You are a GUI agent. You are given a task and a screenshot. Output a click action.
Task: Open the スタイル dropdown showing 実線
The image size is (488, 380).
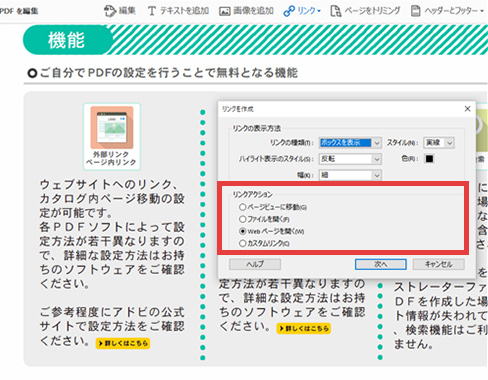[439, 143]
